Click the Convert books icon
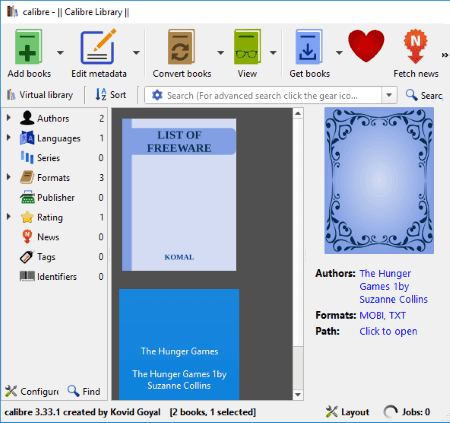Image resolution: width=450 pixels, height=423 pixels. [181, 47]
